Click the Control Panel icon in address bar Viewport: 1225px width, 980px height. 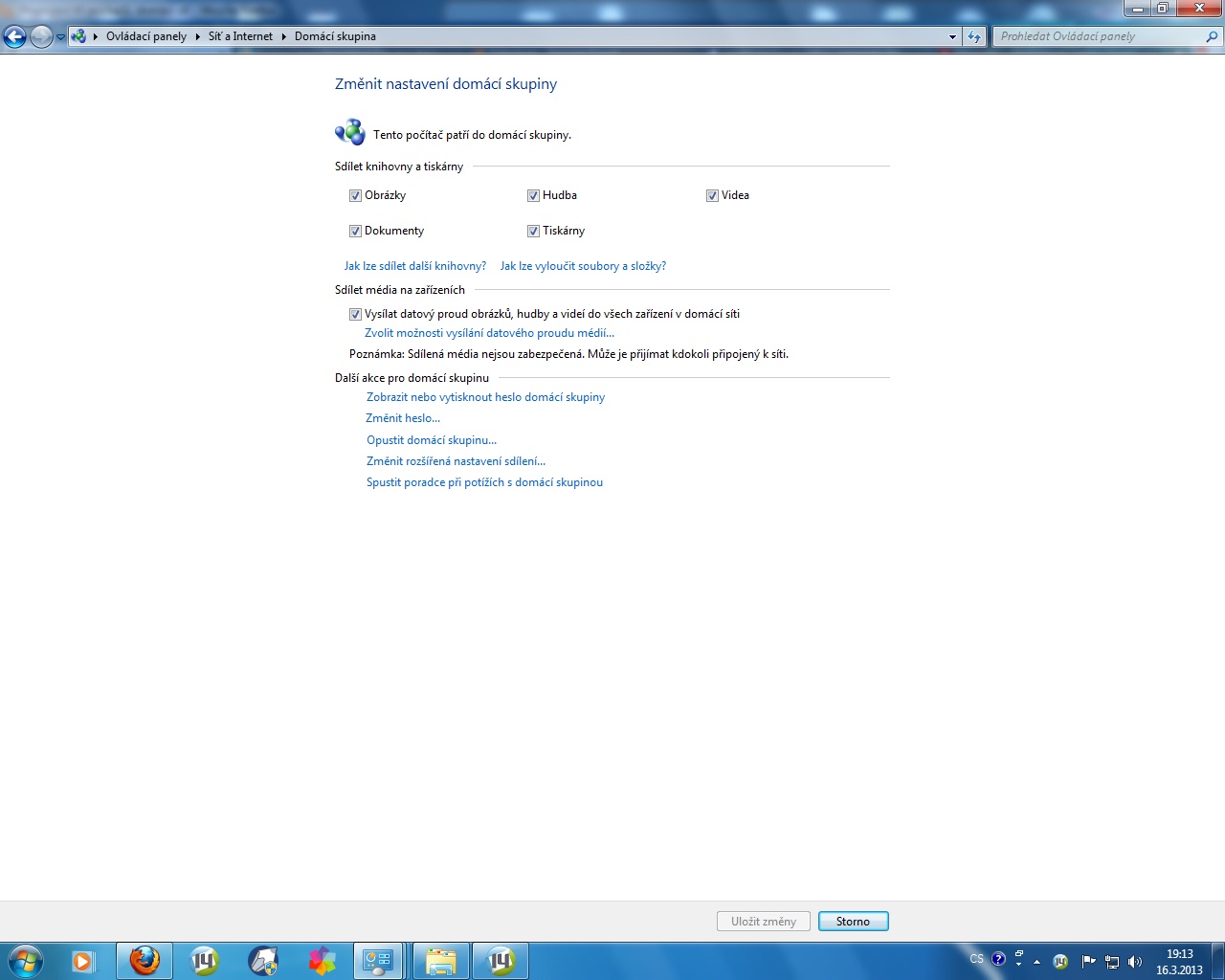79,36
